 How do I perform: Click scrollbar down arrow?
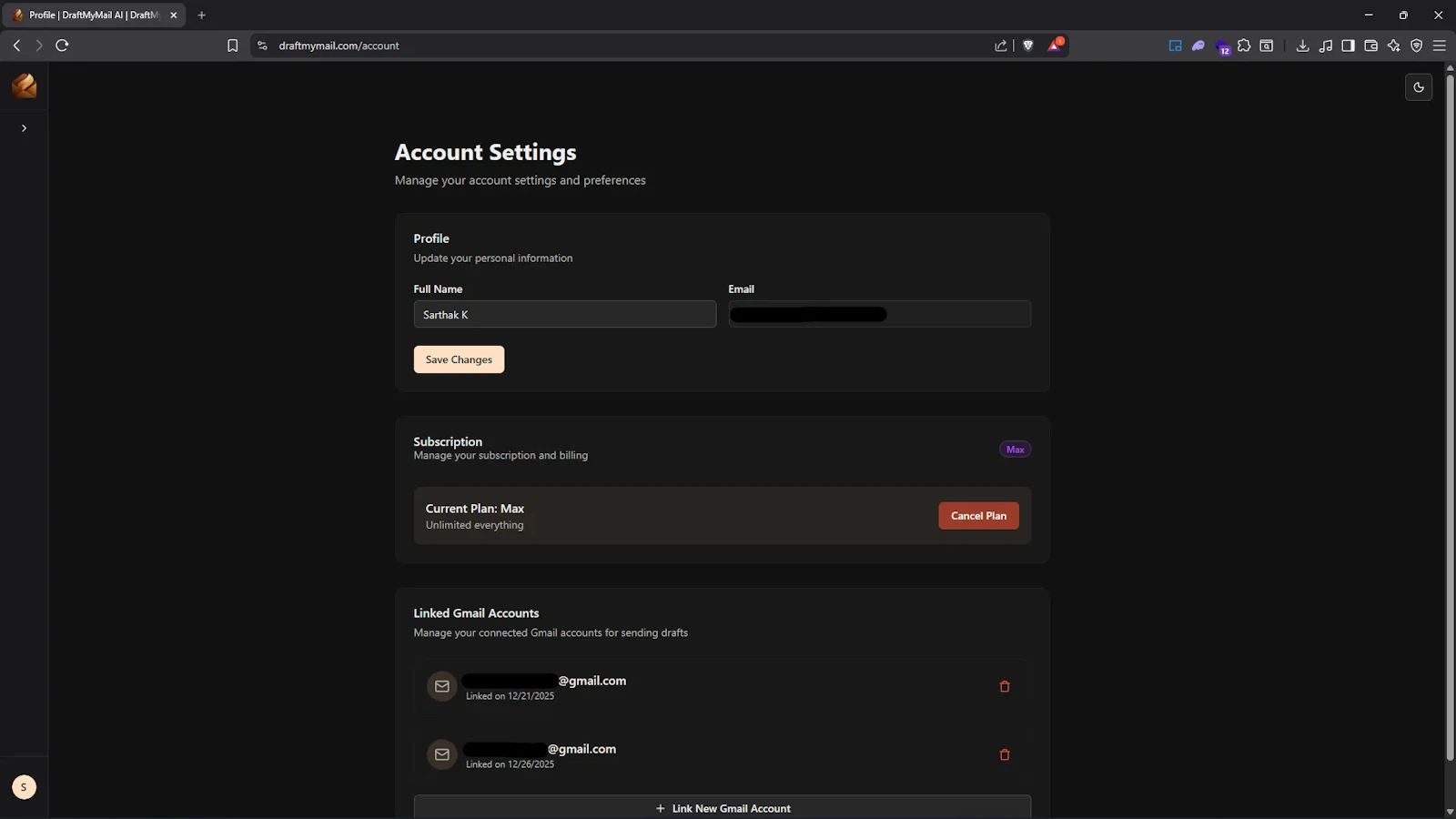[x=1450, y=812]
